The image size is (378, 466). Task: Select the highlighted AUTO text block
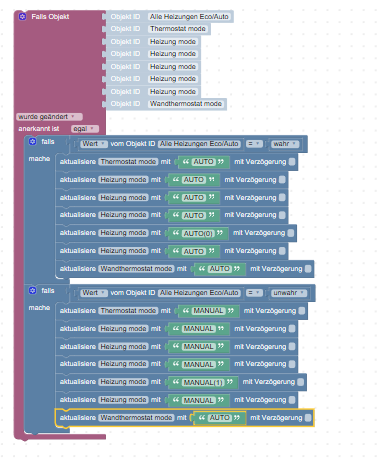[x=219, y=418]
